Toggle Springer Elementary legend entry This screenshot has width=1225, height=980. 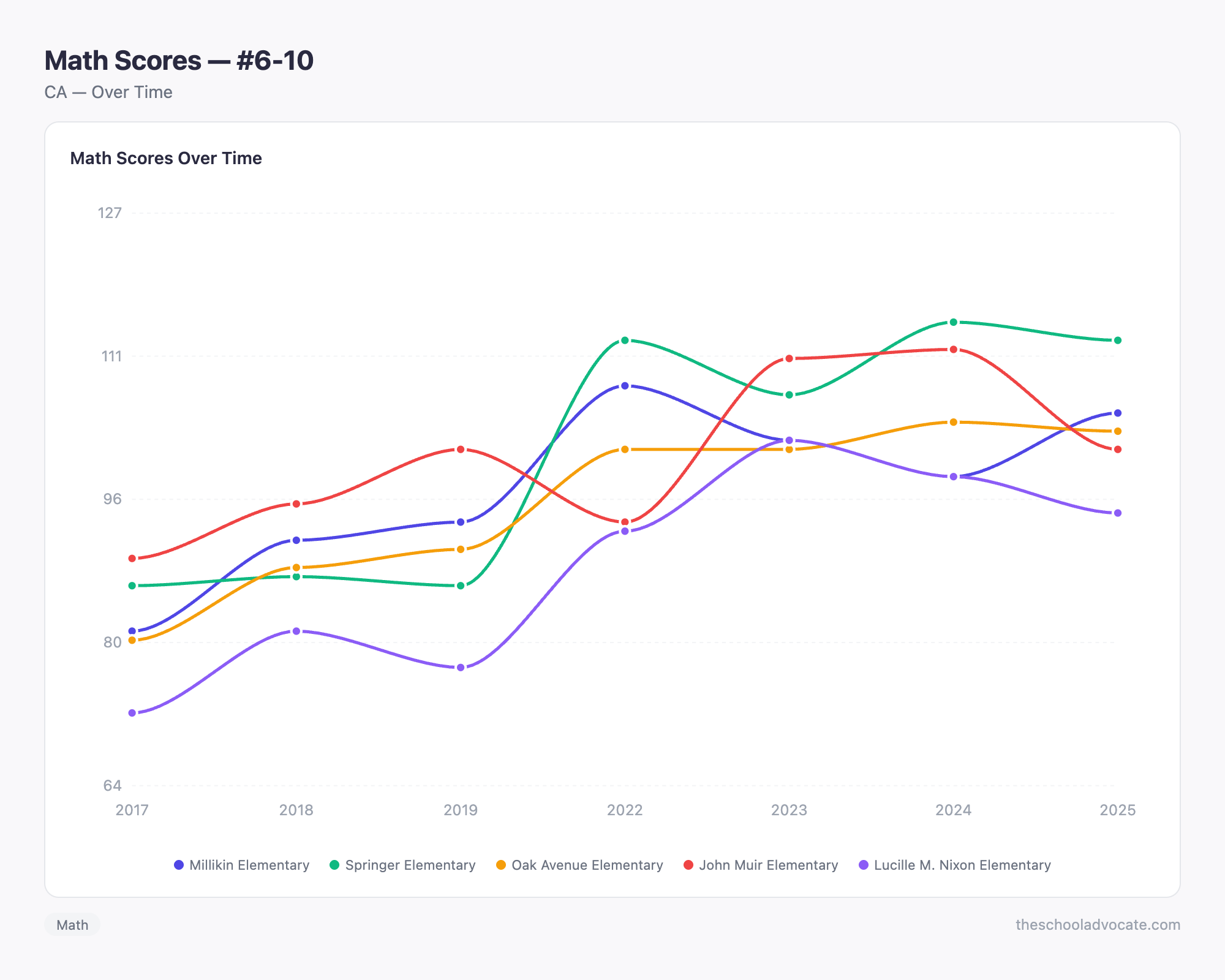coord(402,865)
